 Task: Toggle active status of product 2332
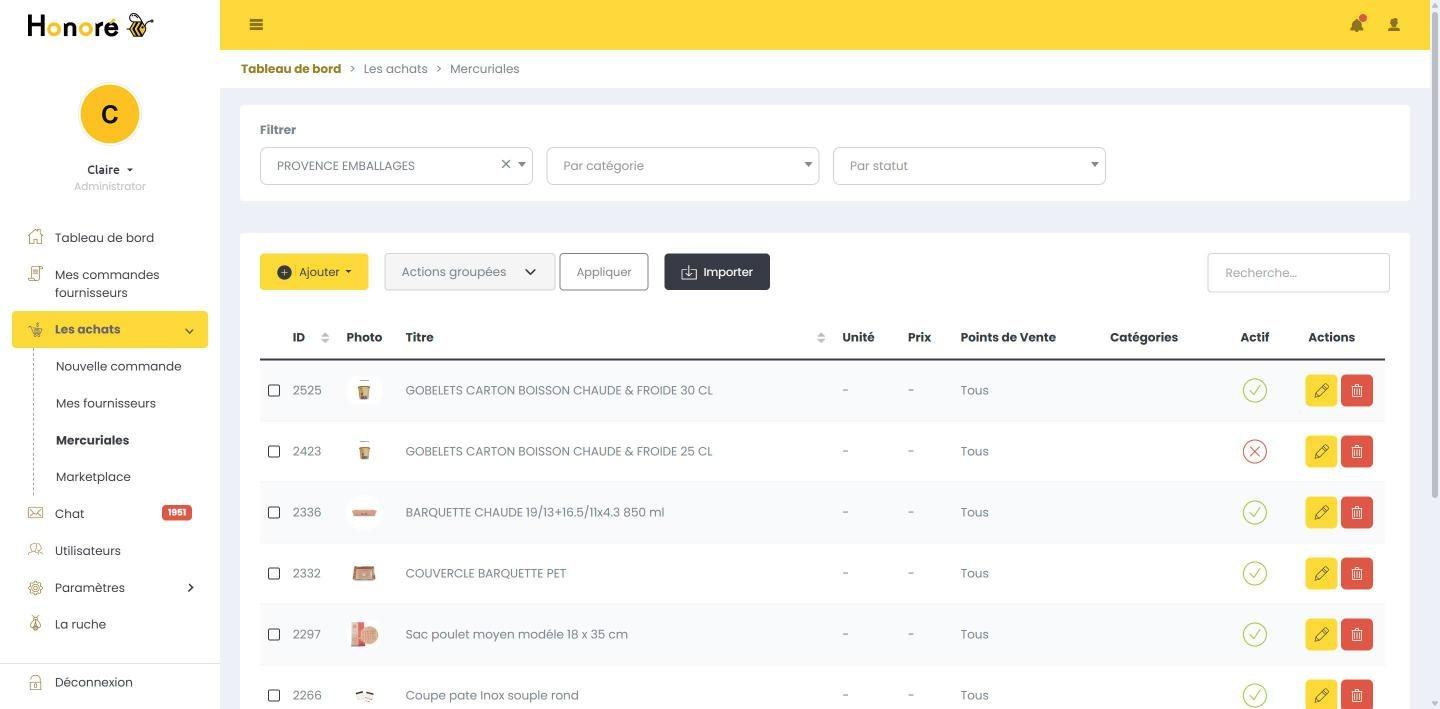1254,573
